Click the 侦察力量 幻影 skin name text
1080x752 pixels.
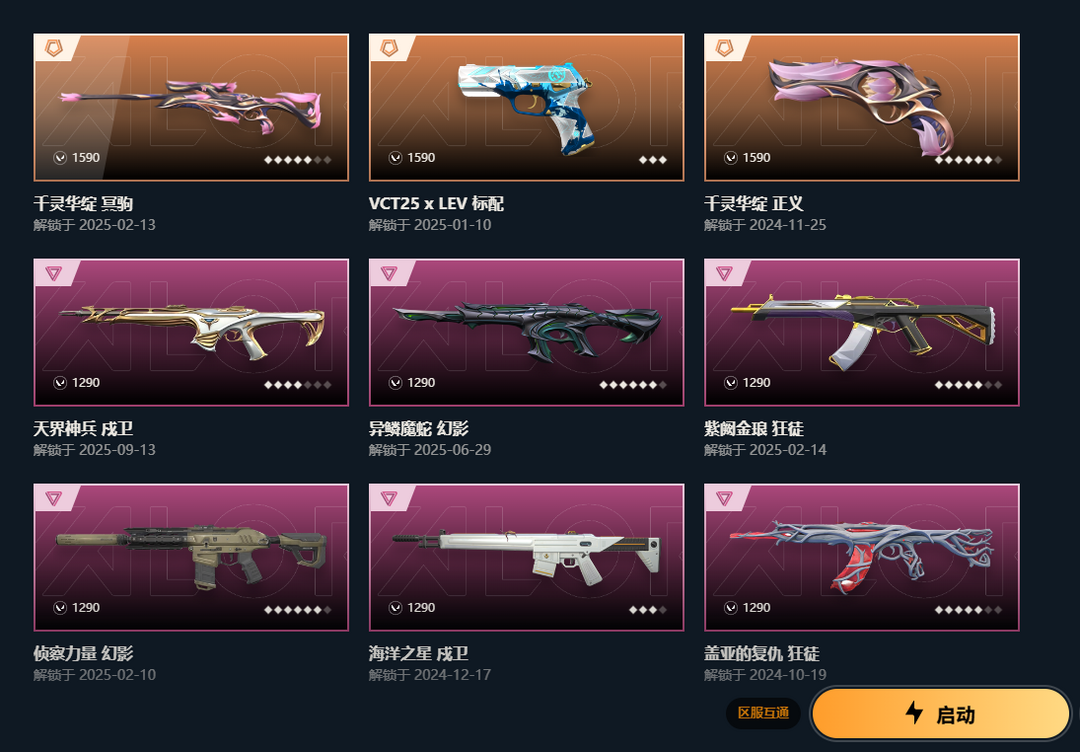click(83, 654)
